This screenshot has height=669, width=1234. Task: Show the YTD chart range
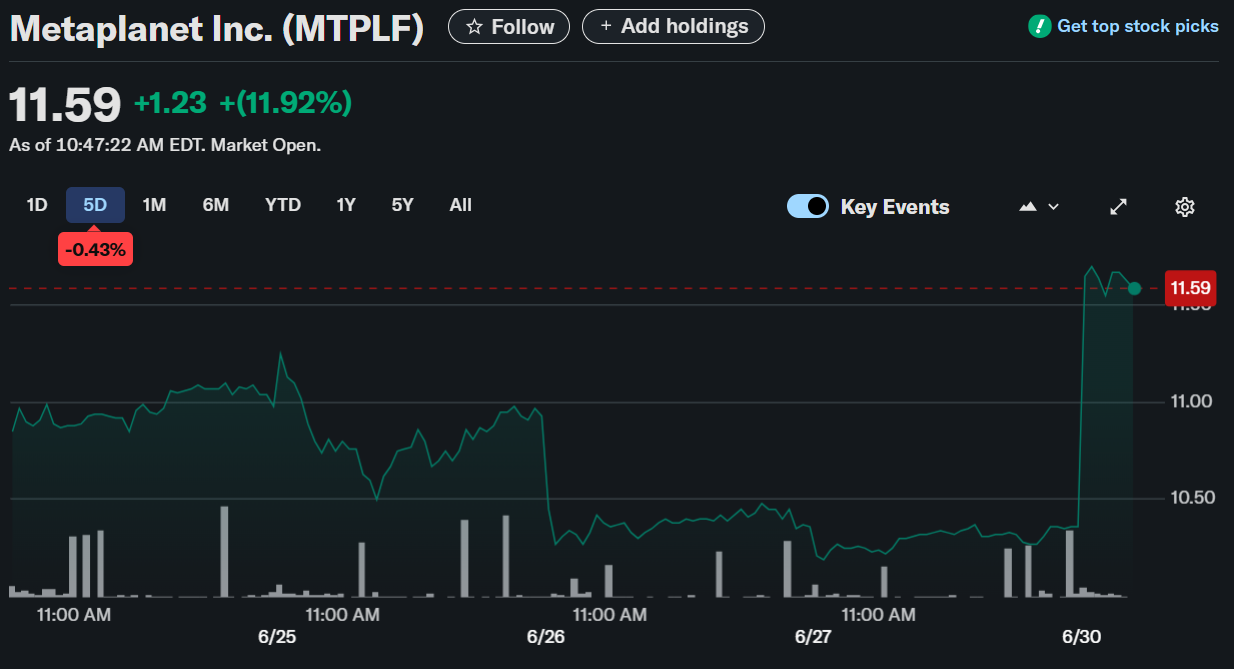click(283, 205)
